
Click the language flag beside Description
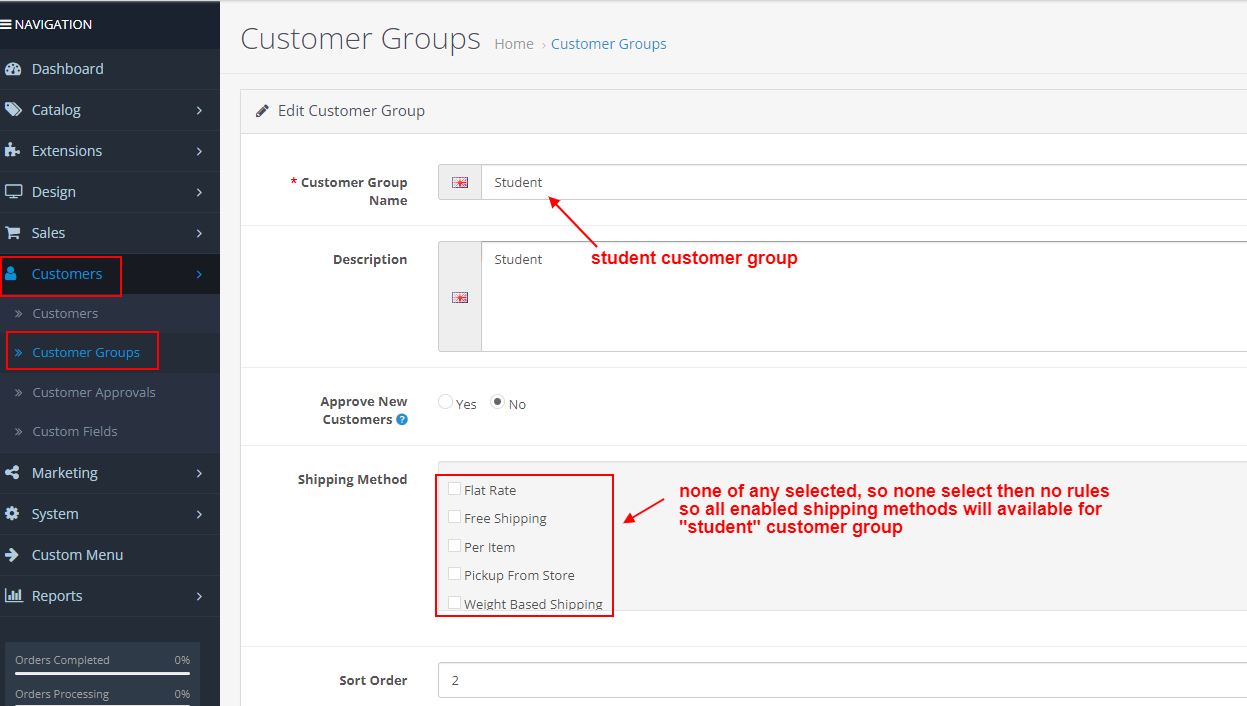(460, 297)
